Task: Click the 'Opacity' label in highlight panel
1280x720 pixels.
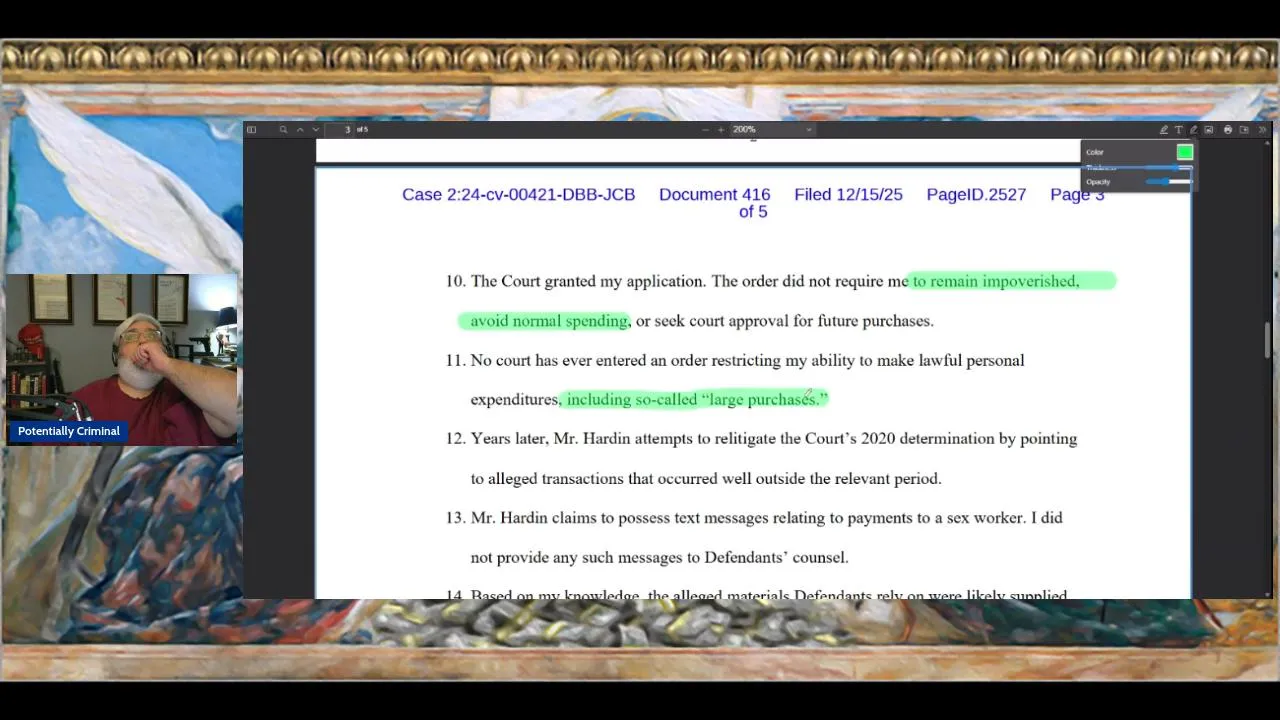Action: coord(1098,182)
